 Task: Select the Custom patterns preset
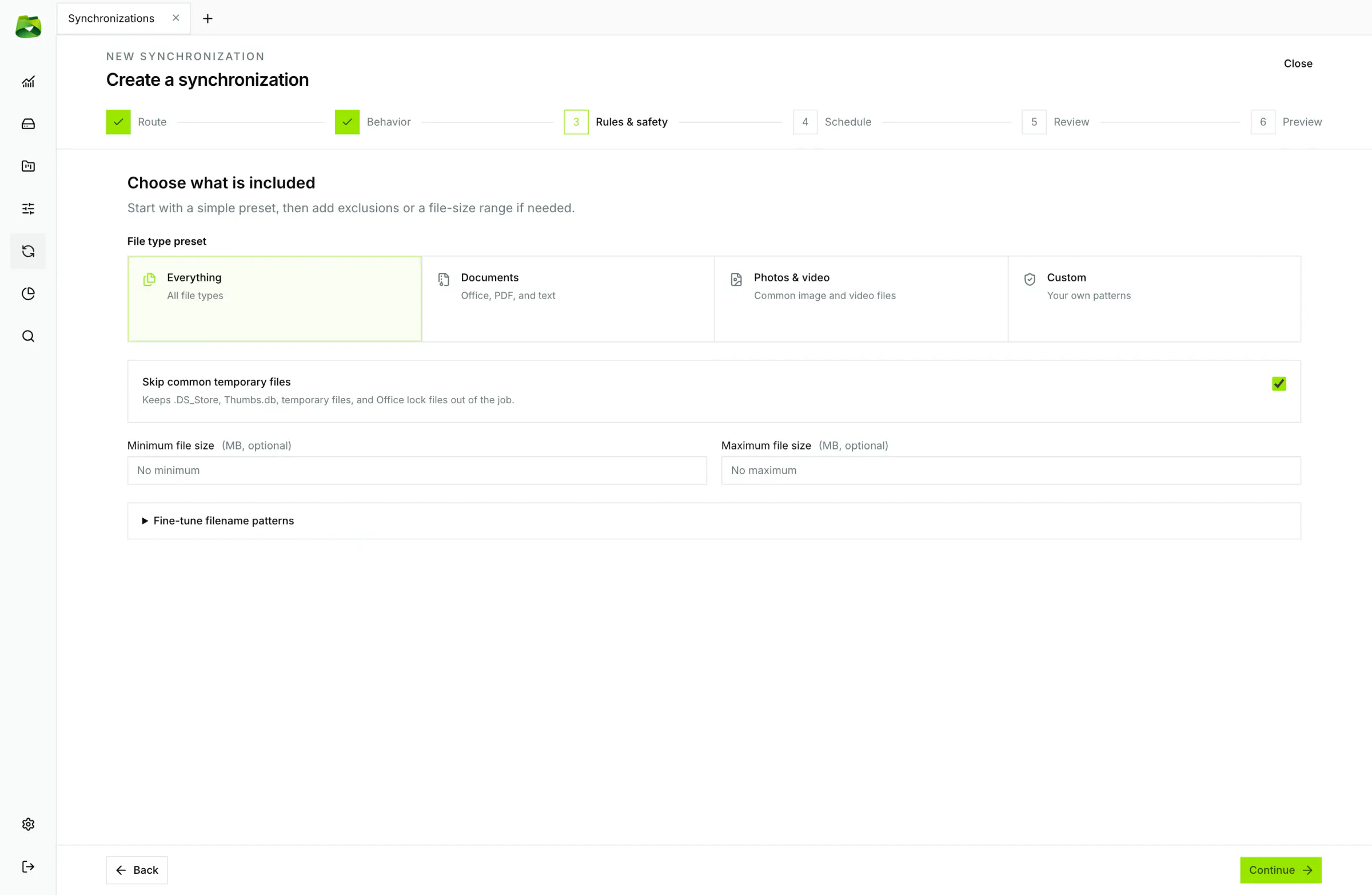pos(1155,299)
